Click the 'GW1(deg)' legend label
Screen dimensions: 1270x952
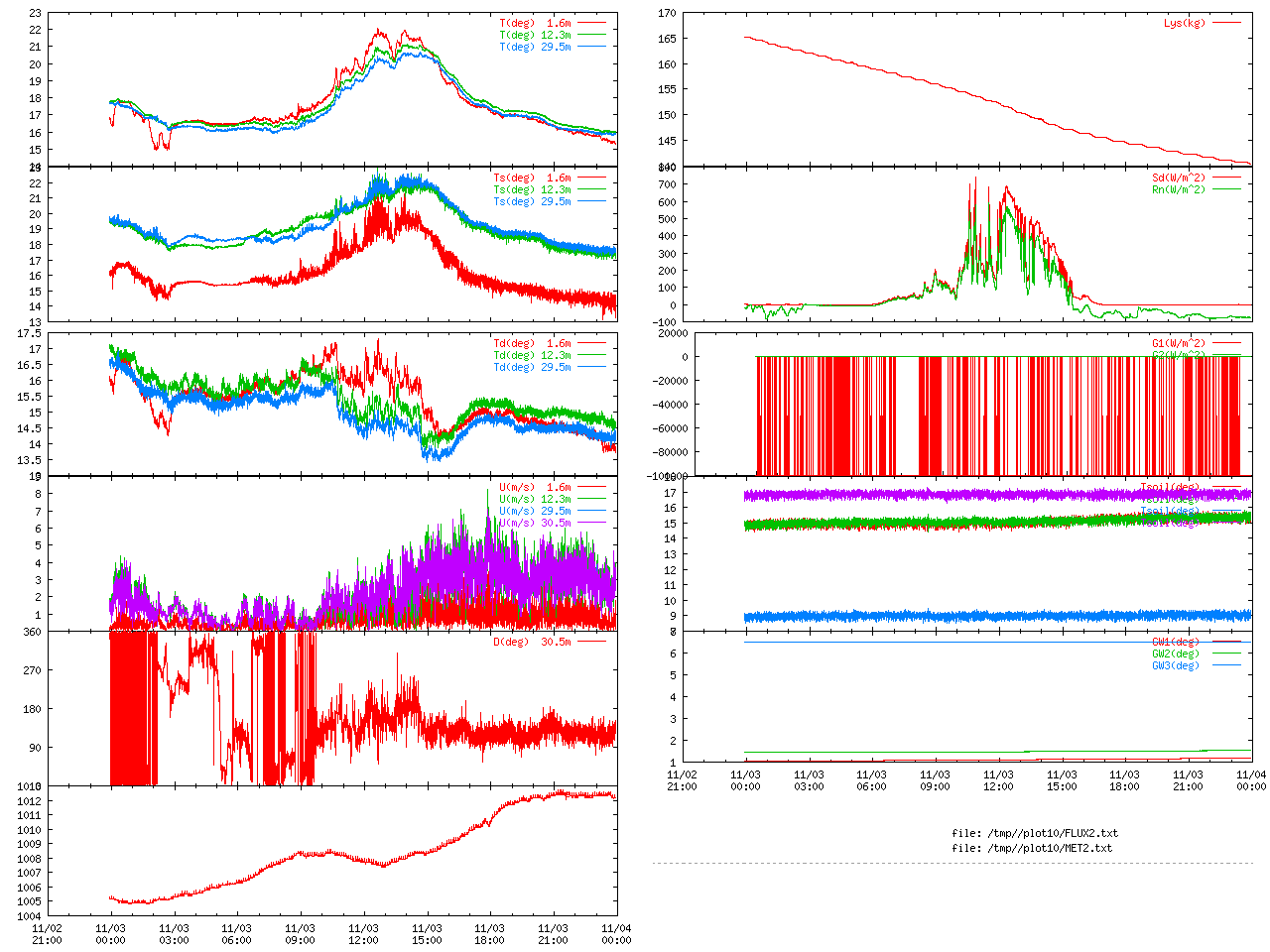(1176, 643)
